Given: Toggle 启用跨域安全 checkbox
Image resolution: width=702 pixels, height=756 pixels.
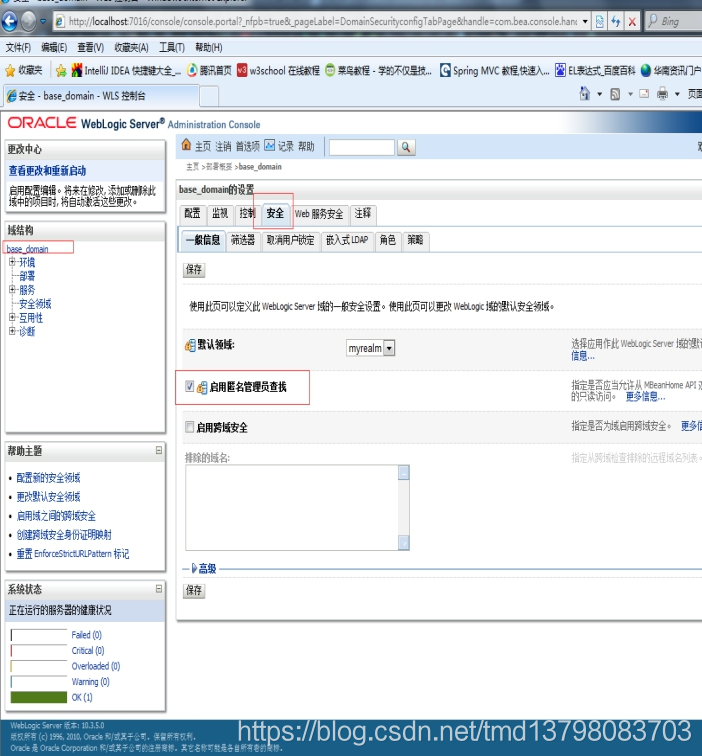Looking at the screenshot, I should pyautogui.click(x=189, y=427).
